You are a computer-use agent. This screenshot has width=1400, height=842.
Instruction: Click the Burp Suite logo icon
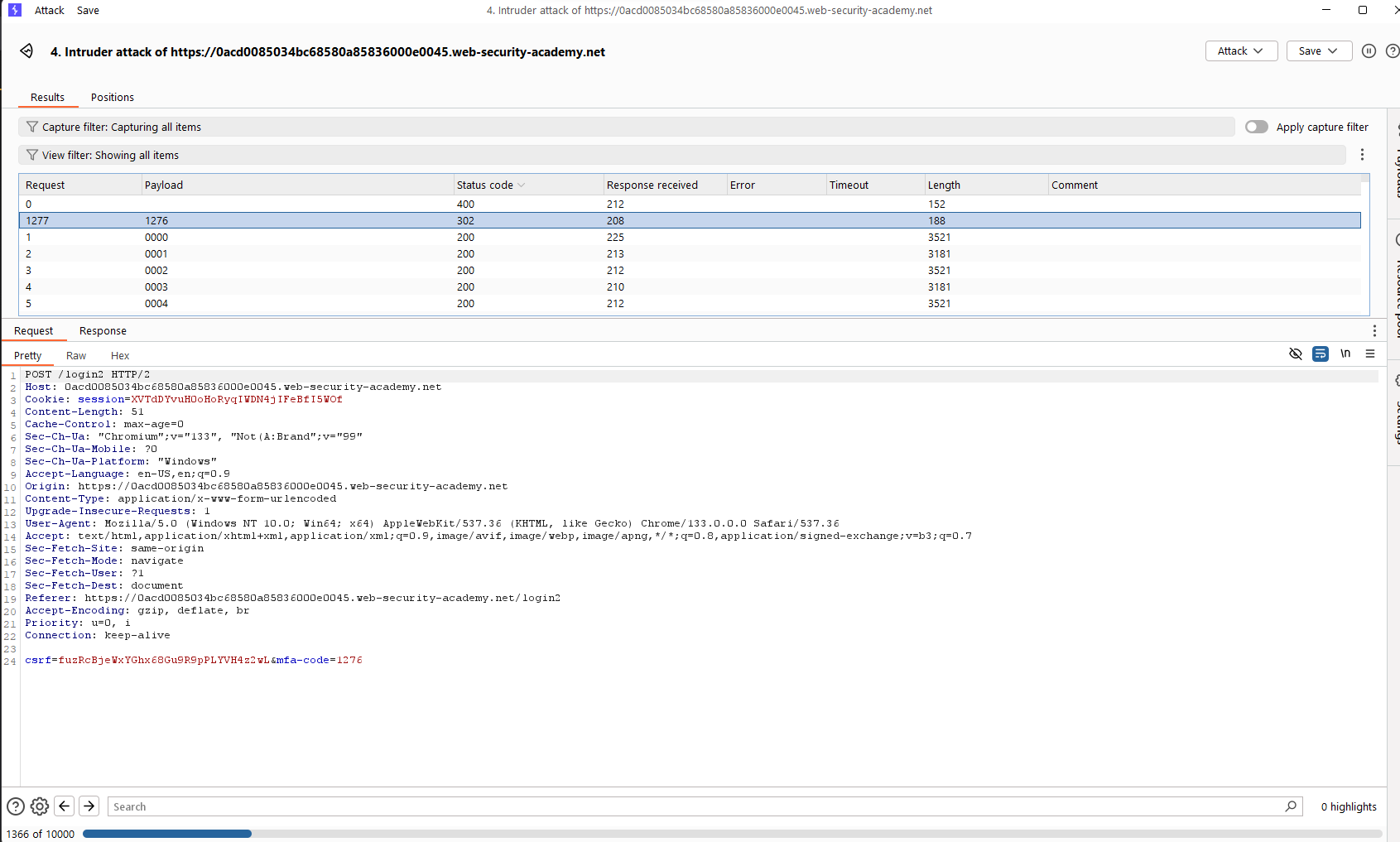(x=15, y=10)
